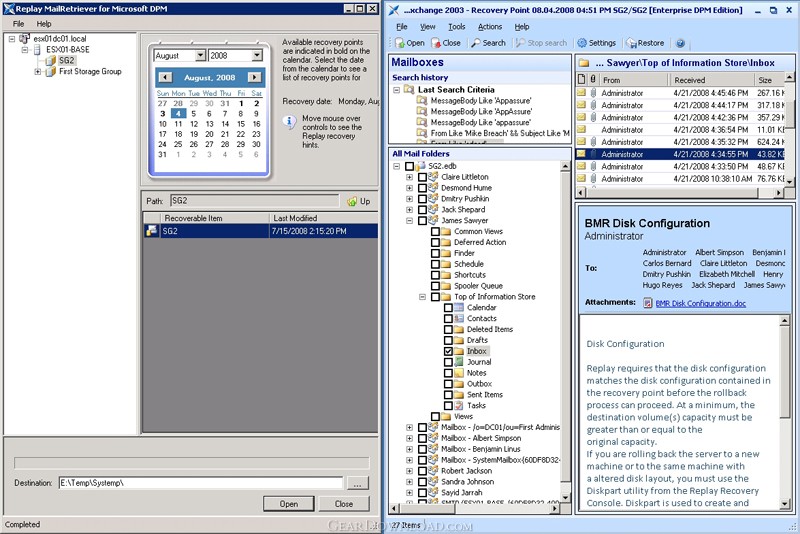The image size is (800, 534).
Task: Collapse Top of Information Store node
Action: click(x=422, y=297)
